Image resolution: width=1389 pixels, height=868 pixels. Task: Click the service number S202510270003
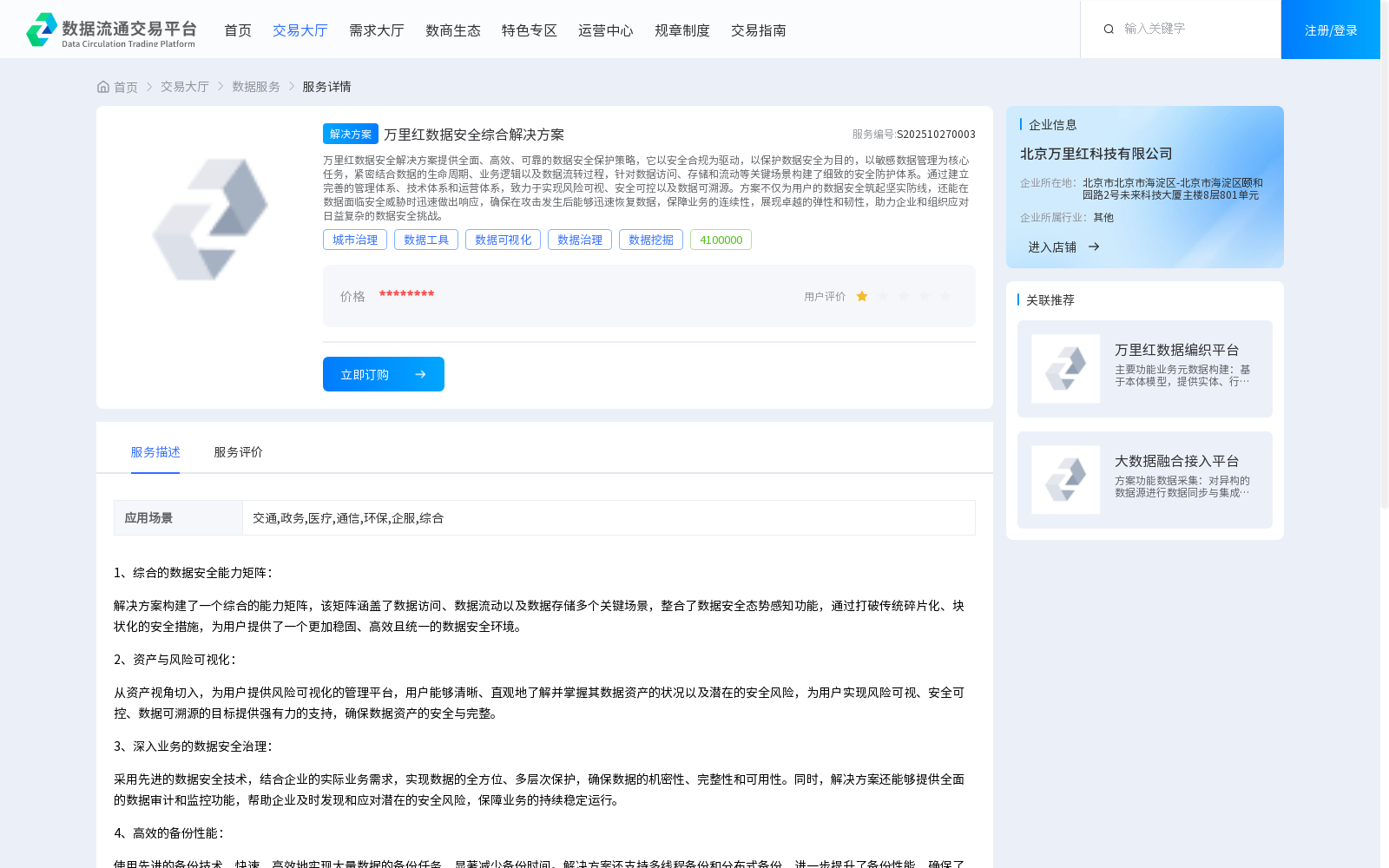point(936,135)
